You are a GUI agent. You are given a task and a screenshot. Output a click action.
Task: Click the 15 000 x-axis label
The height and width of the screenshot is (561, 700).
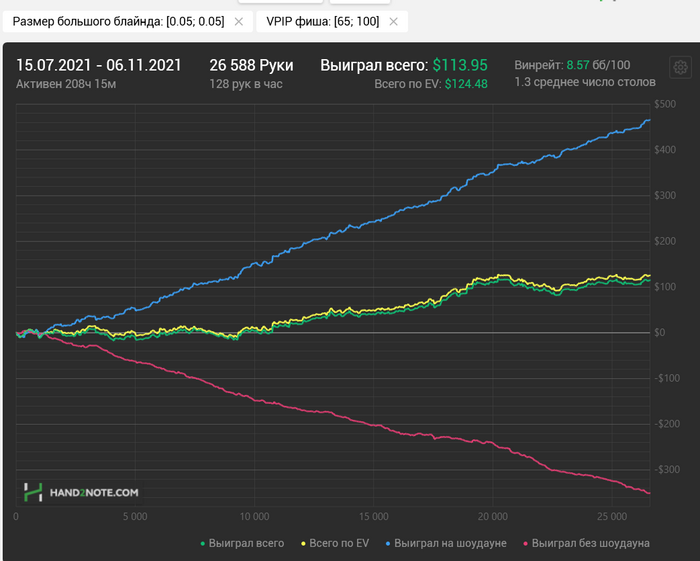374,517
